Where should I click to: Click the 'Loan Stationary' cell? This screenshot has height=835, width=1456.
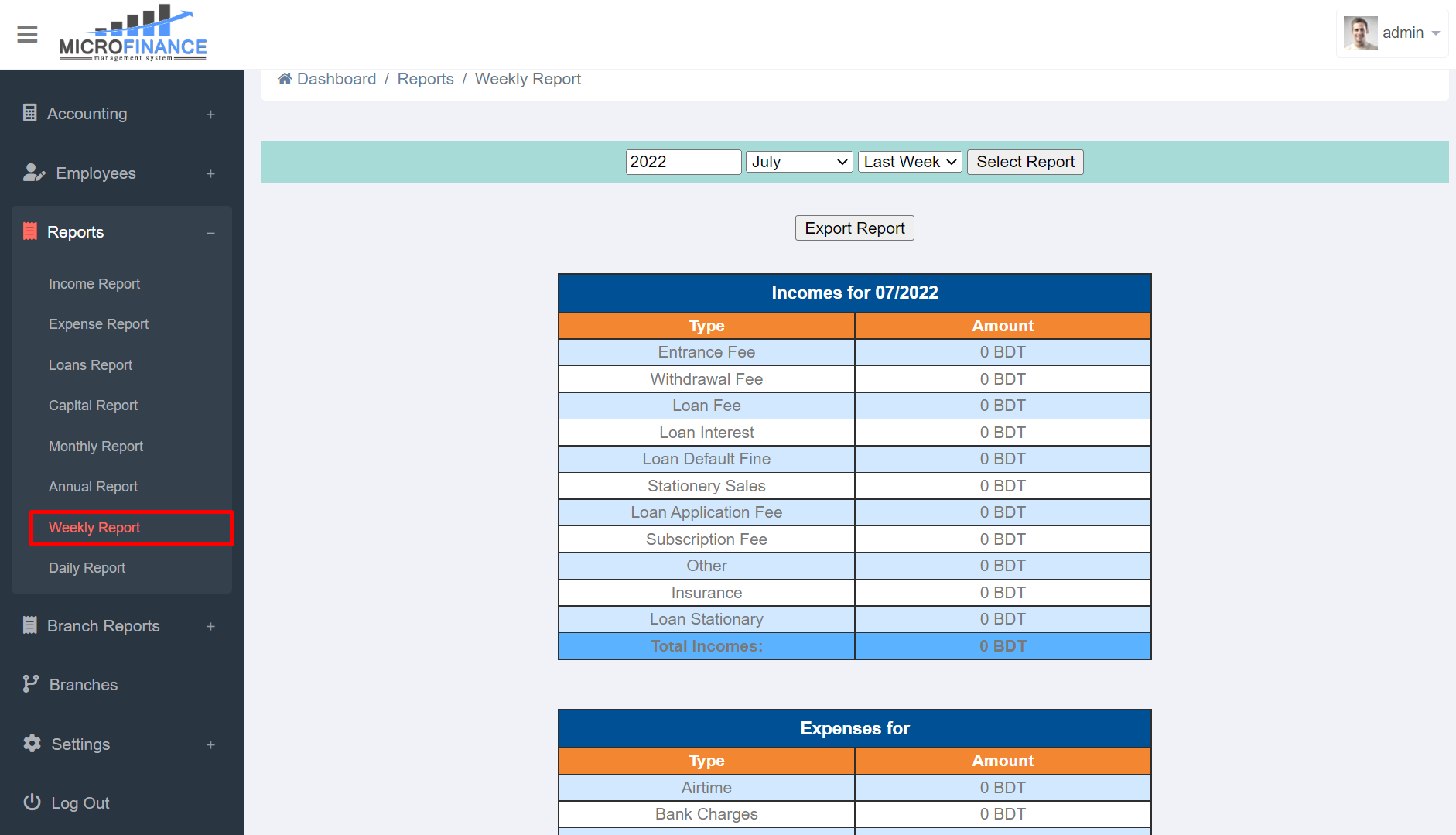(x=706, y=619)
